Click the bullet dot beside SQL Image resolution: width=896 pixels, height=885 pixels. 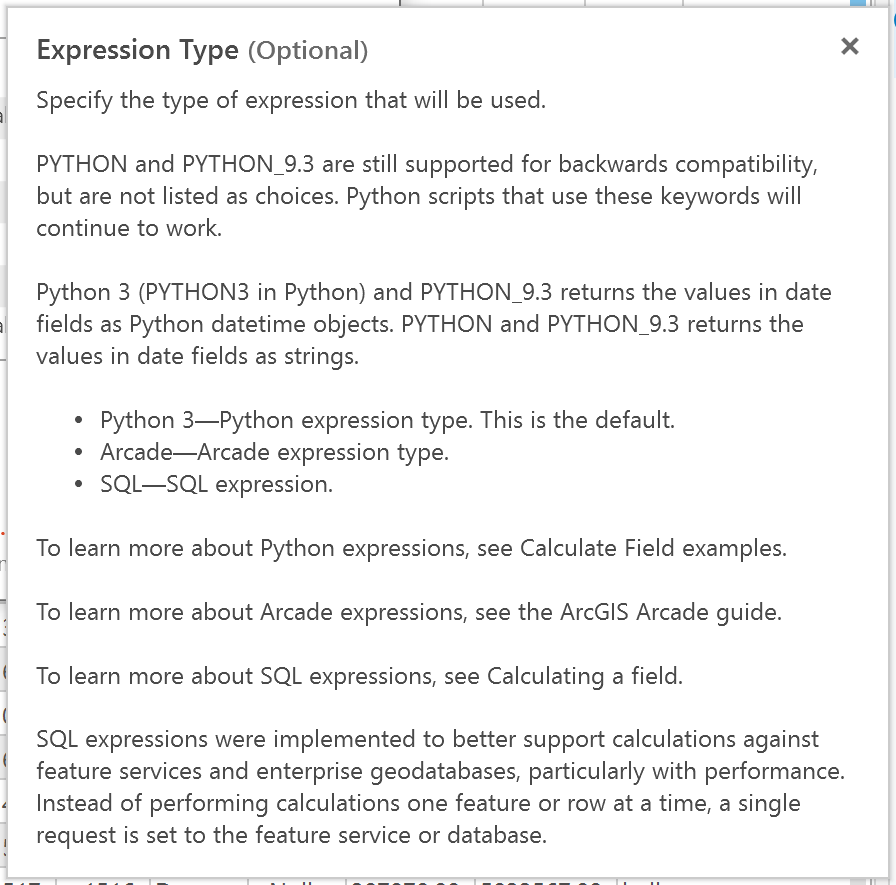(x=79, y=485)
